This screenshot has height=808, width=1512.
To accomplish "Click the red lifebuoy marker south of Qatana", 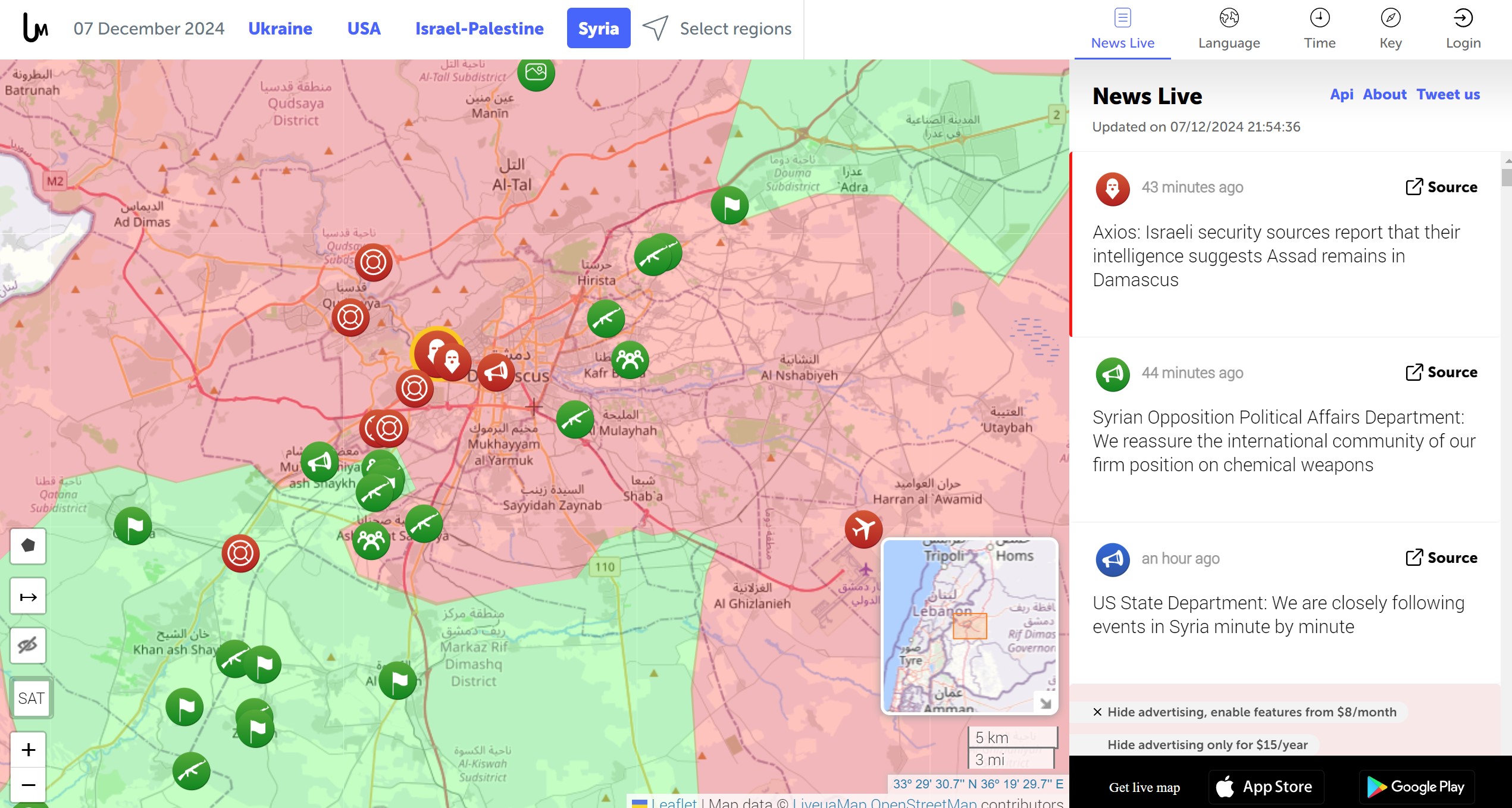I will coord(240,553).
